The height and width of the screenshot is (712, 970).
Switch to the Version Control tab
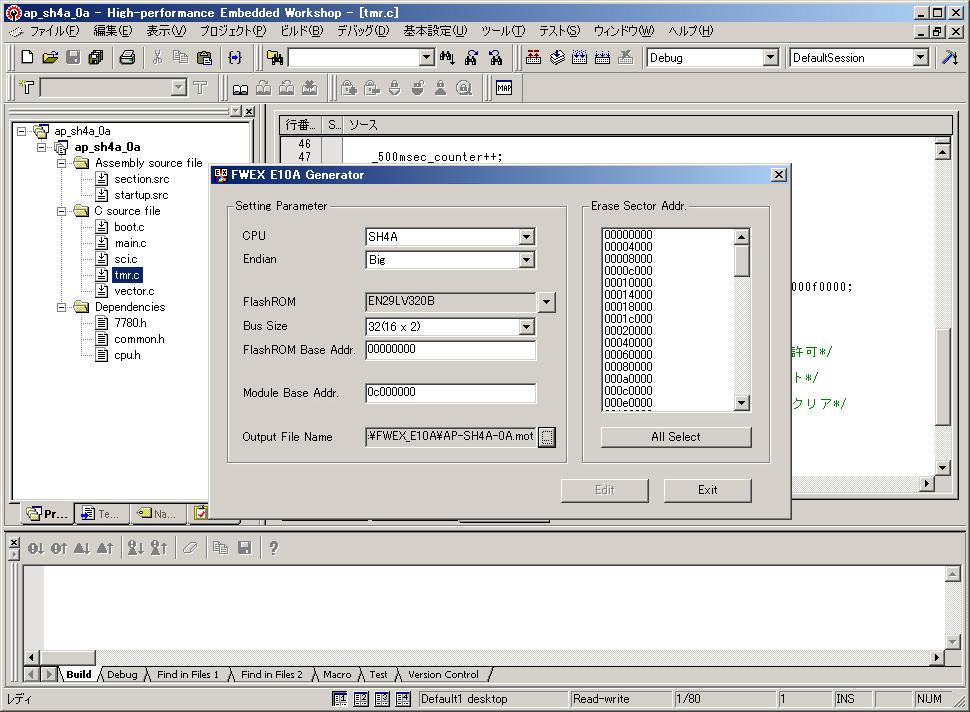443,675
